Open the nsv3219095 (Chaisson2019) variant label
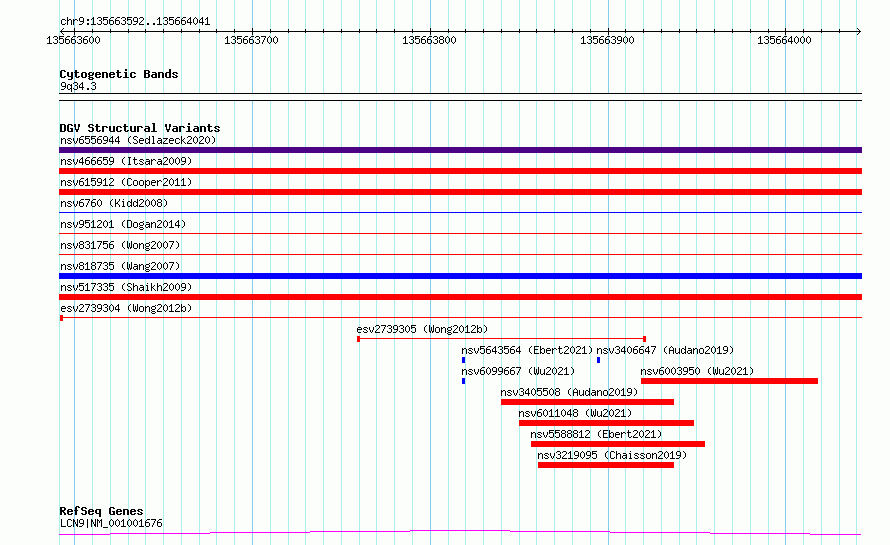The width and height of the screenshot is (890, 545). (612, 455)
